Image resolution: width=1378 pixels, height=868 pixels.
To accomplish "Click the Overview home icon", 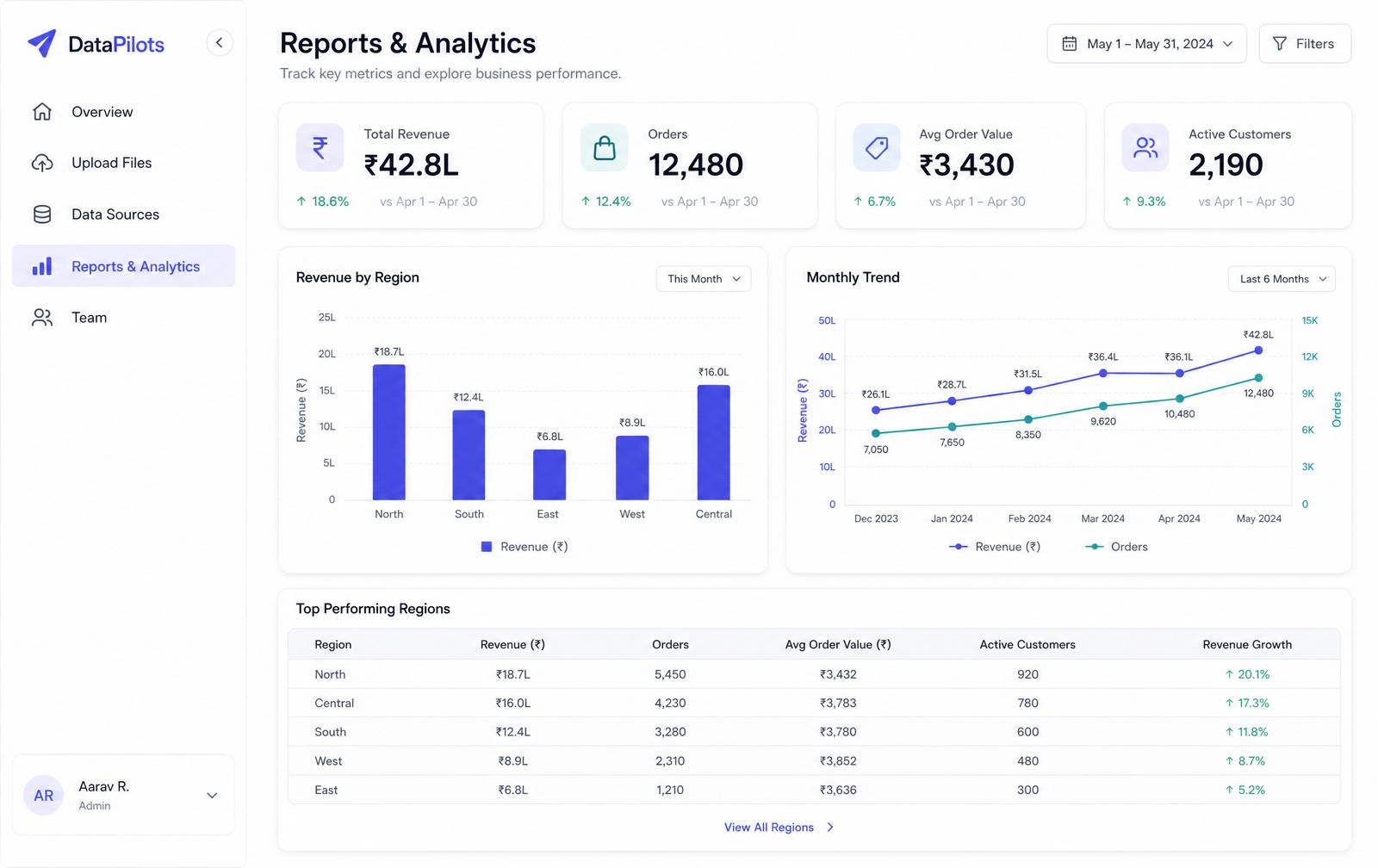I will (42, 112).
